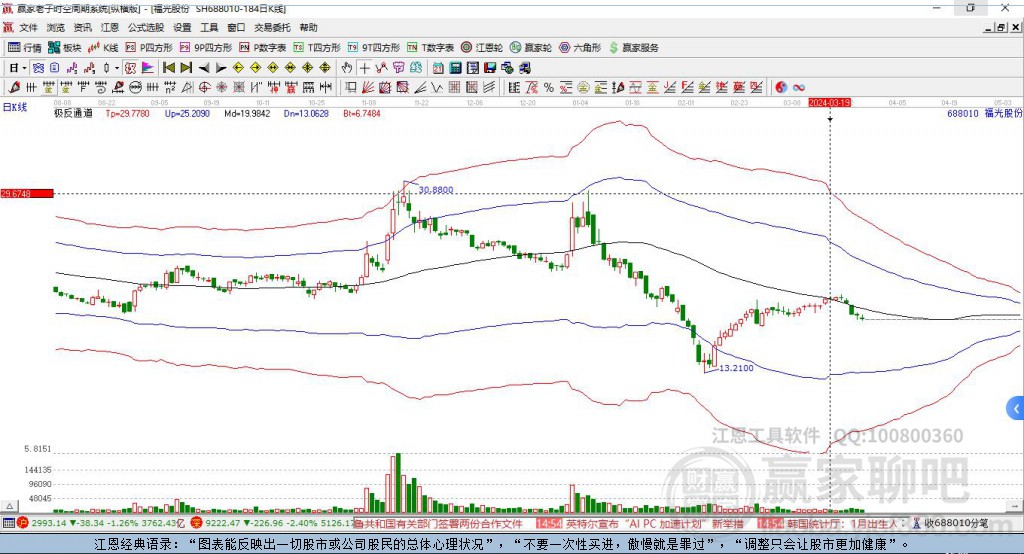Open the 设置 menu

pyautogui.click(x=182, y=27)
